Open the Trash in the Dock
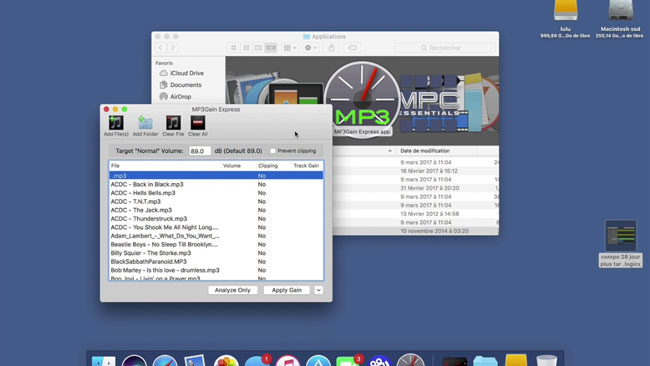Image resolution: width=650 pixels, height=366 pixels. point(546,361)
